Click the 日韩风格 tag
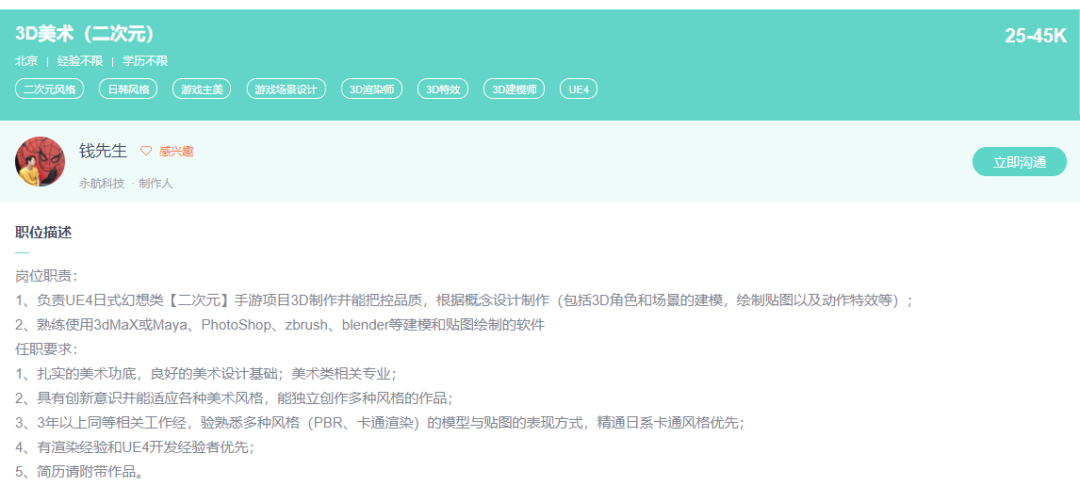Image resolution: width=1080 pixels, height=502 pixels. click(129, 89)
